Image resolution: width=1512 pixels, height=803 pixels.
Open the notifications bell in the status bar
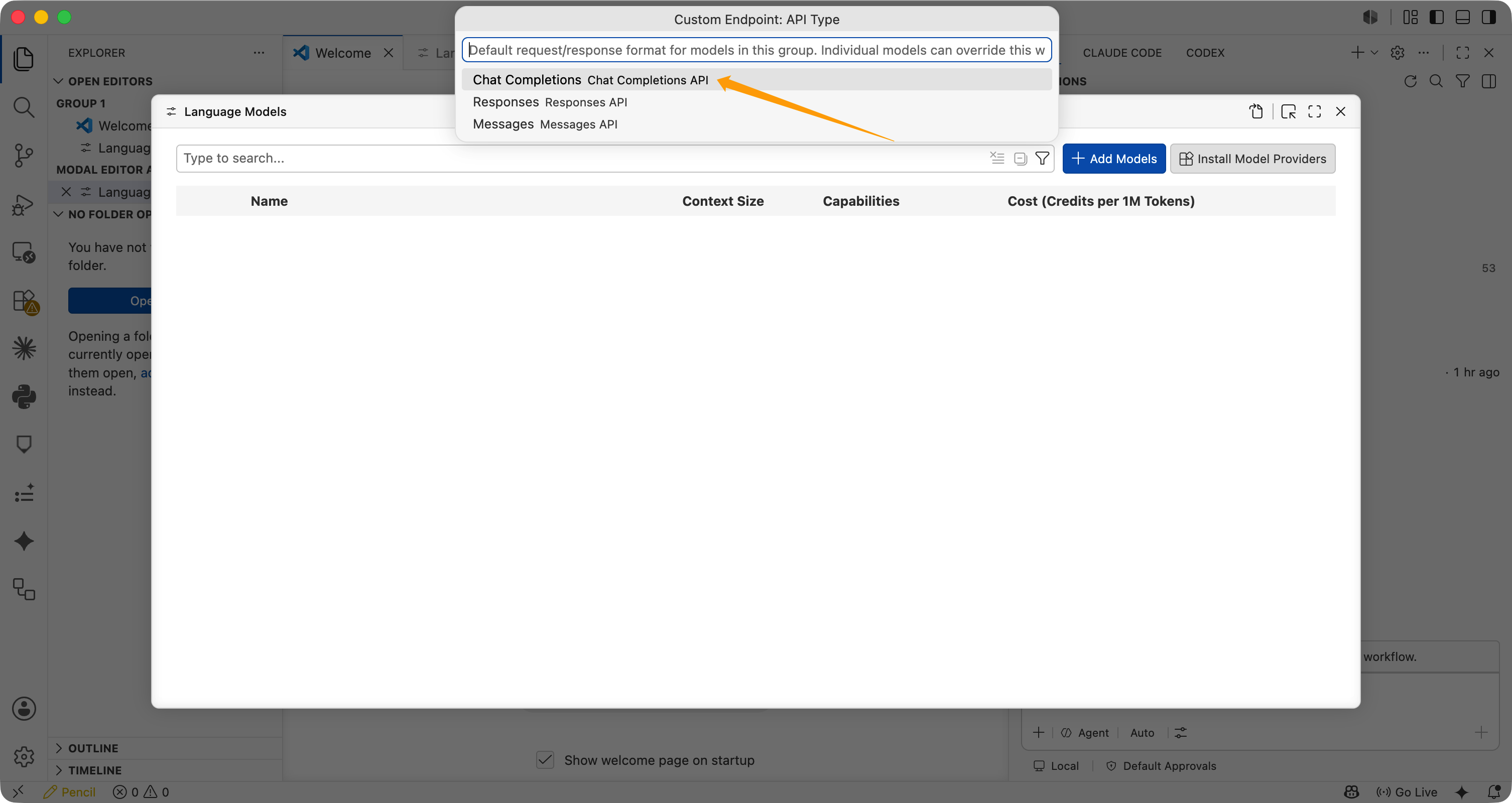pos(1494,792)
